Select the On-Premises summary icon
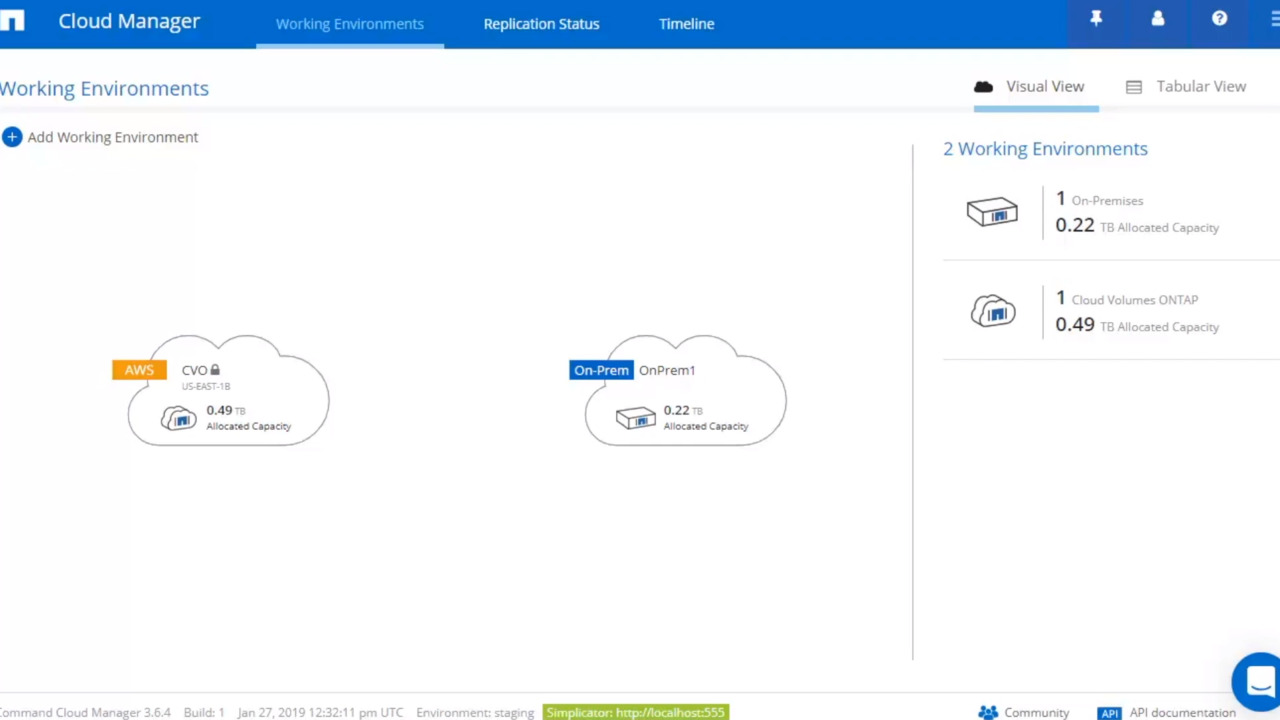Image resolution: width=1280 pixels, height=720 pixels. click(992, 212)
